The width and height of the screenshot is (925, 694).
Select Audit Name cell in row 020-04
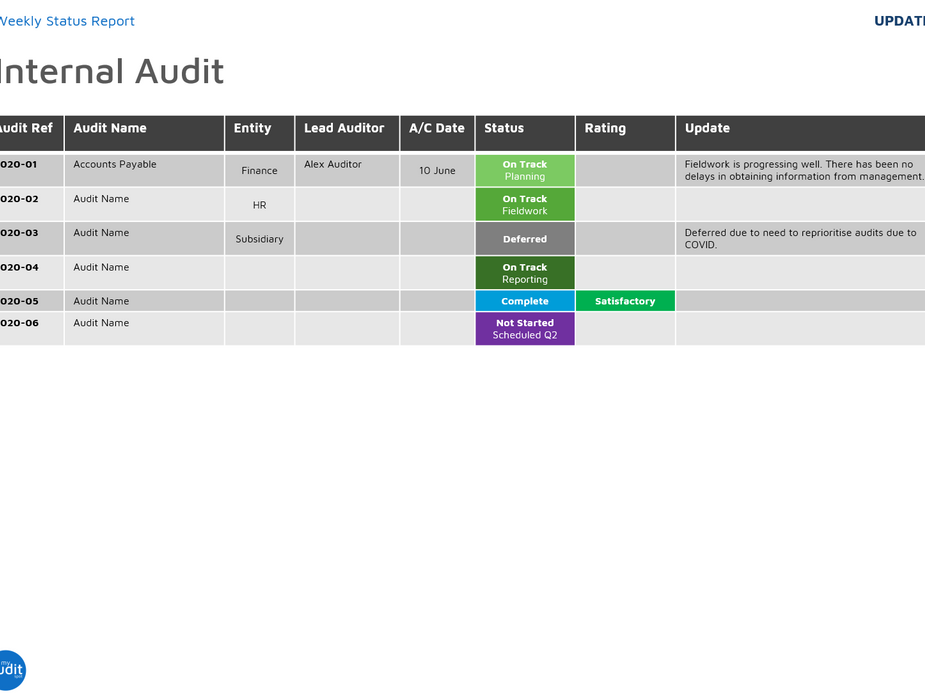144,273
